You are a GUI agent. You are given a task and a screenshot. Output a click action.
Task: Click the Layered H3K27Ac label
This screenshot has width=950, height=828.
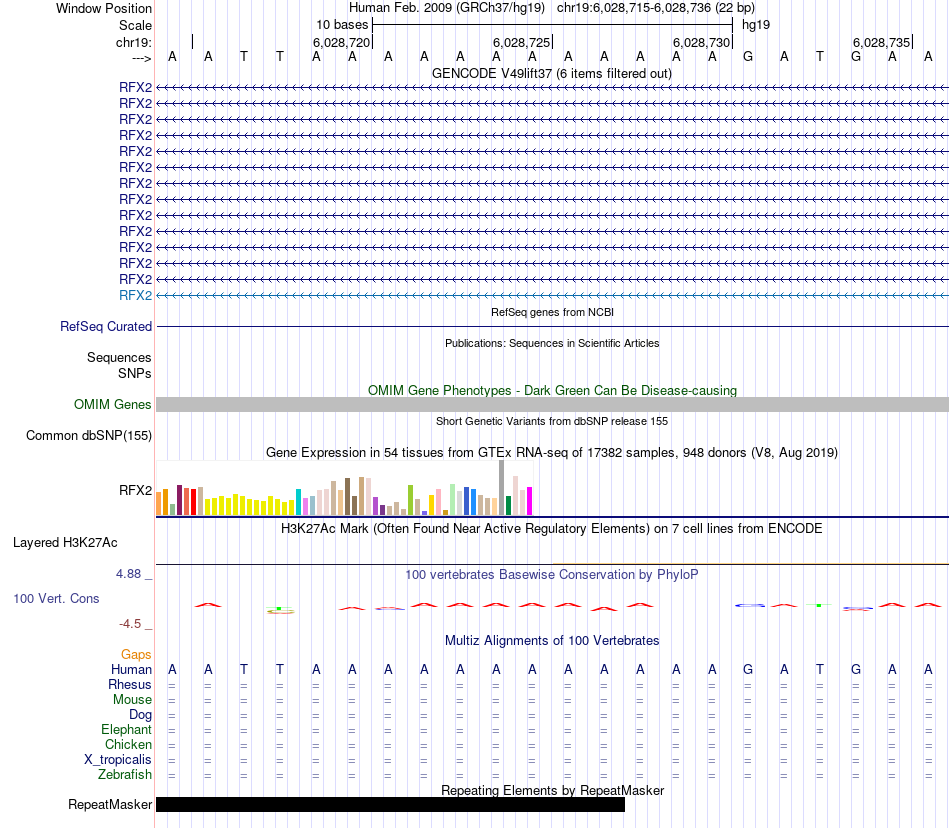pyautogui.click(x=65, y=543)
